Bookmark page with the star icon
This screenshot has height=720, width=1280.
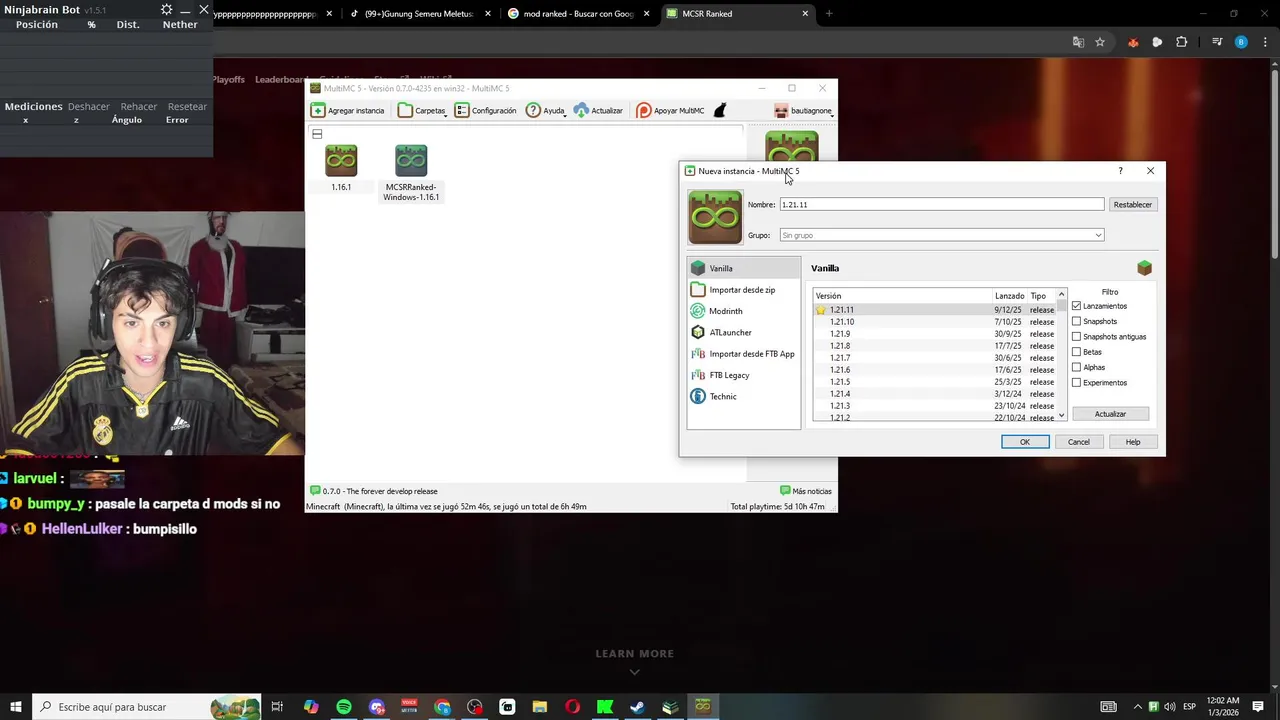coord(1100,42)
